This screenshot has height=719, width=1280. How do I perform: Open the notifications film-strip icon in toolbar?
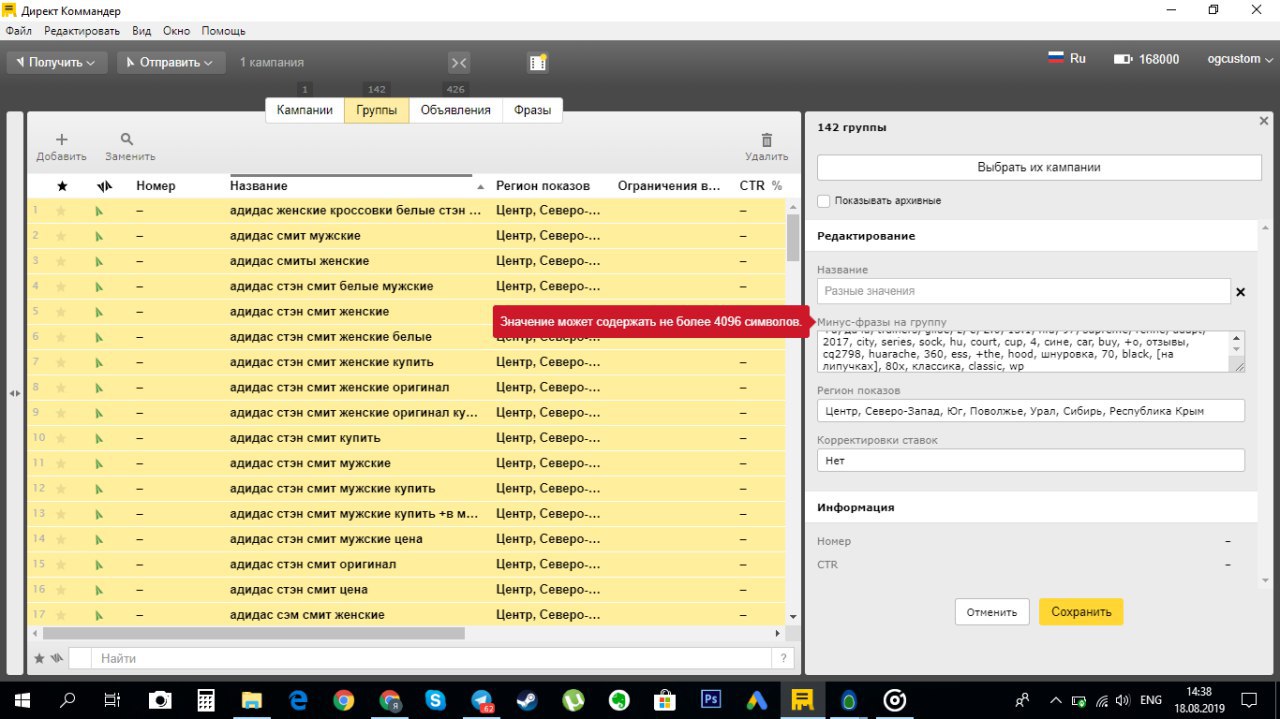(538, 62)
